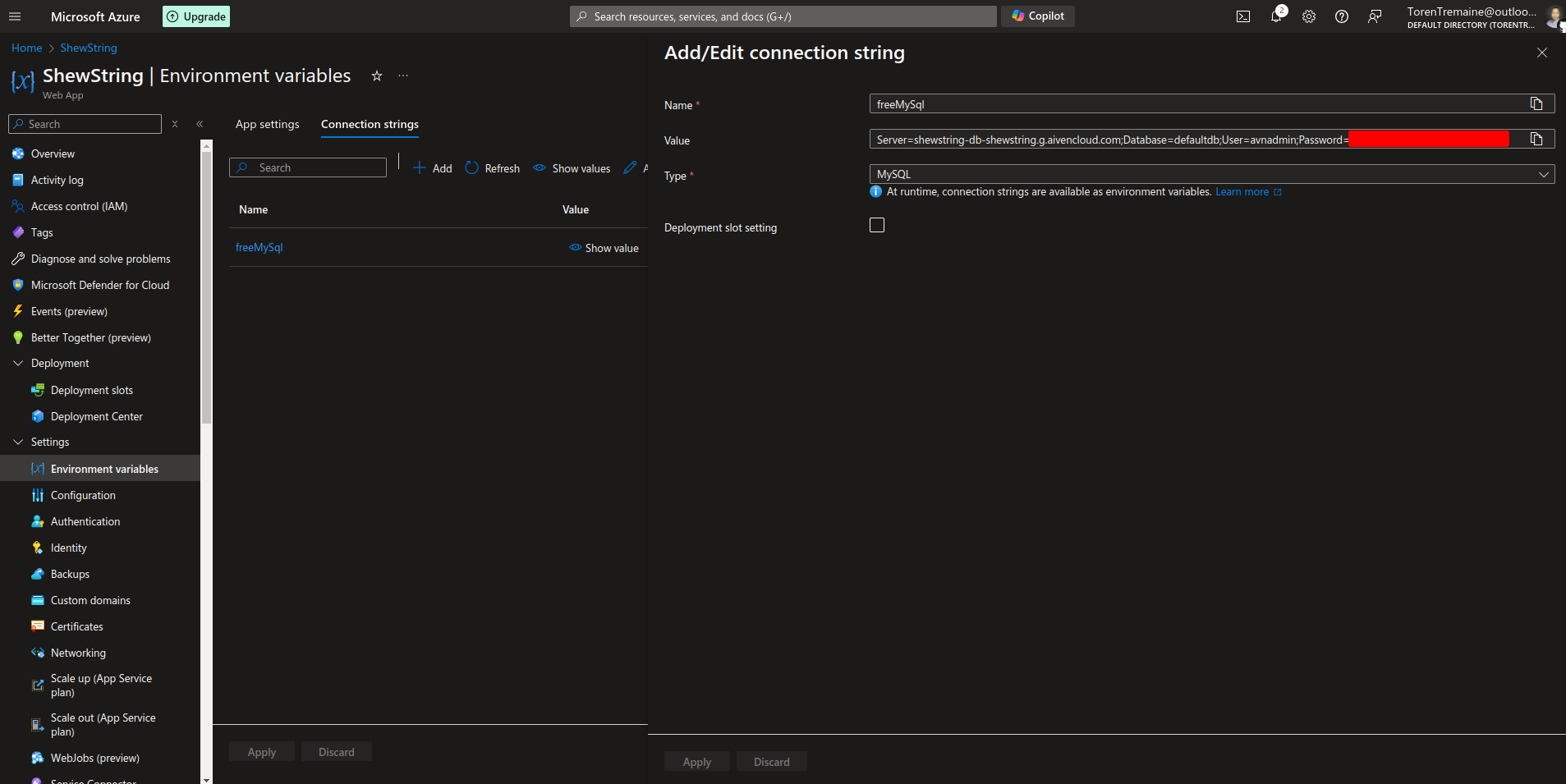Open the freeMySql connection string
The width and height of the screenshot is (1566, 784).
(259, 247)
